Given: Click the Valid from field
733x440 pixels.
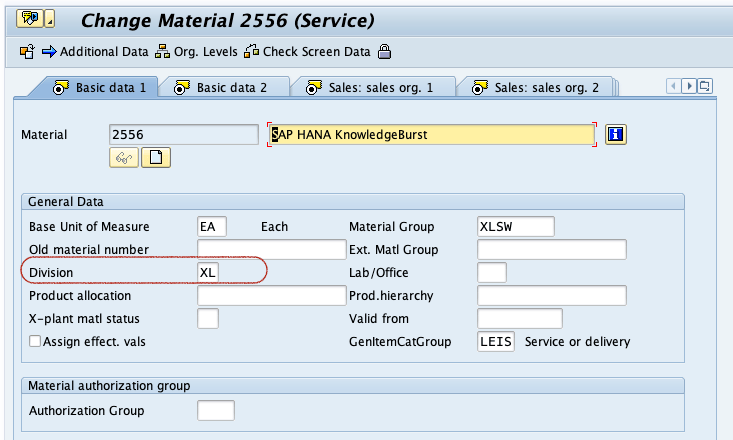Looking at the screenshot, I should click(520, 318).
